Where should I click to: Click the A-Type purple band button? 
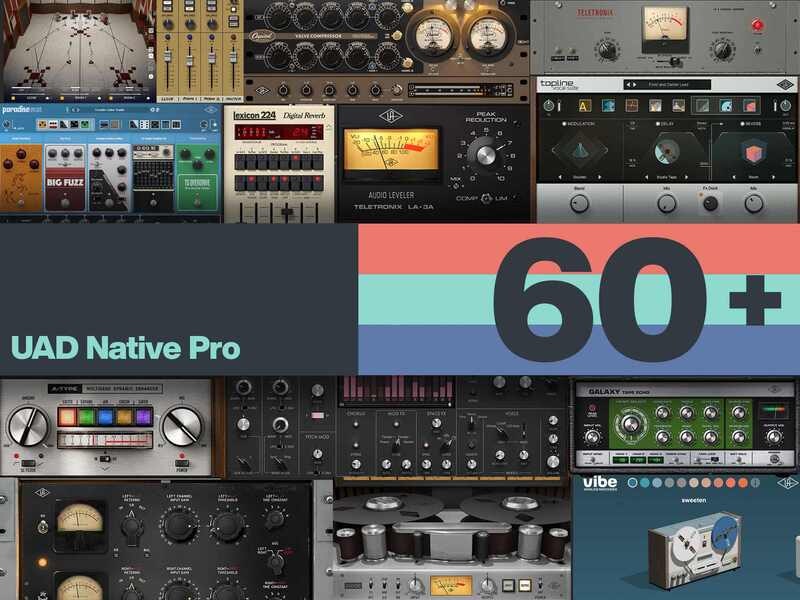coord(143,417)
